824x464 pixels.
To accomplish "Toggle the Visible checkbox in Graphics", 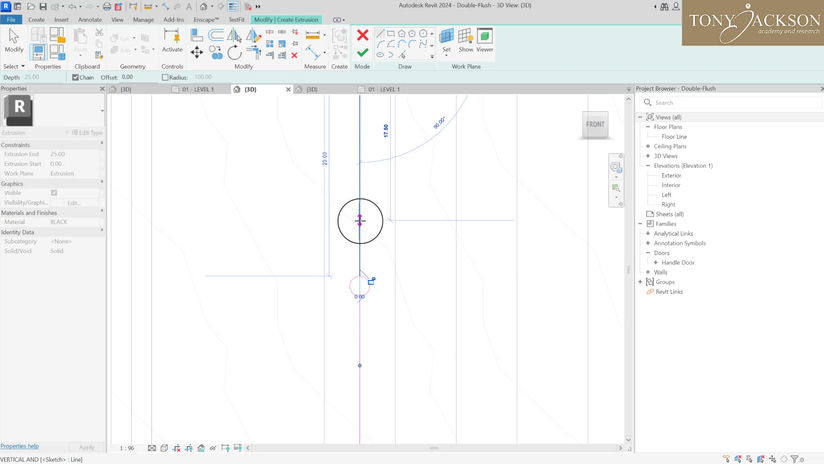I will tap(54, 193).
